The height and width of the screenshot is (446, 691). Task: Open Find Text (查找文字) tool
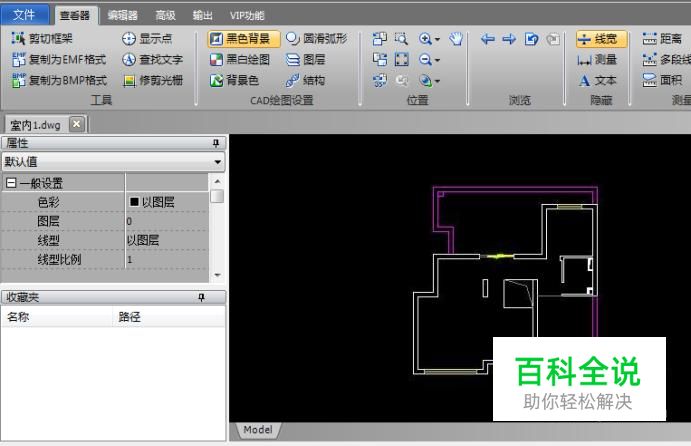point(152,59)
